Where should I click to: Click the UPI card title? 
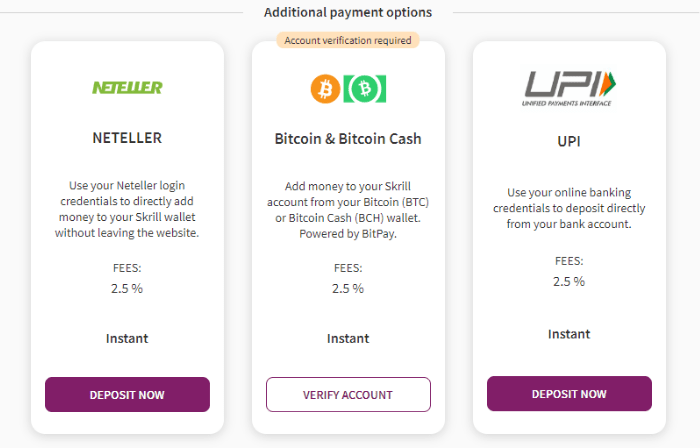(x=569, y=141)
